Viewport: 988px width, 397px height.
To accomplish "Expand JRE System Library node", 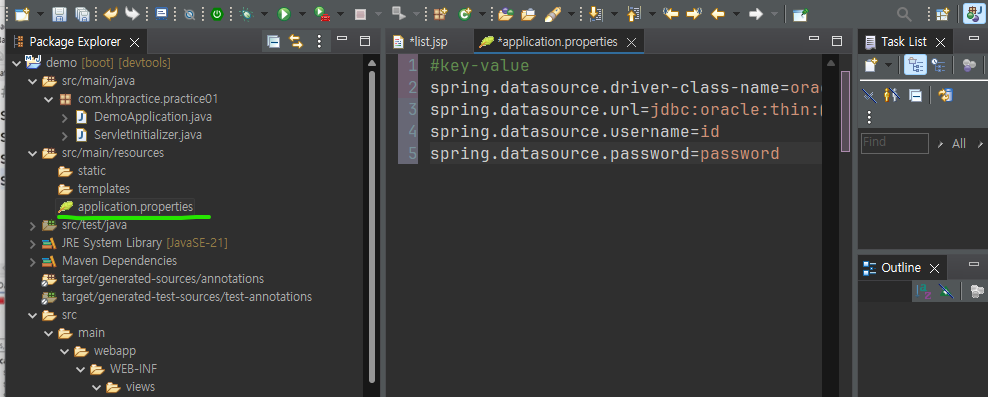I will click(x=33, y=243).
